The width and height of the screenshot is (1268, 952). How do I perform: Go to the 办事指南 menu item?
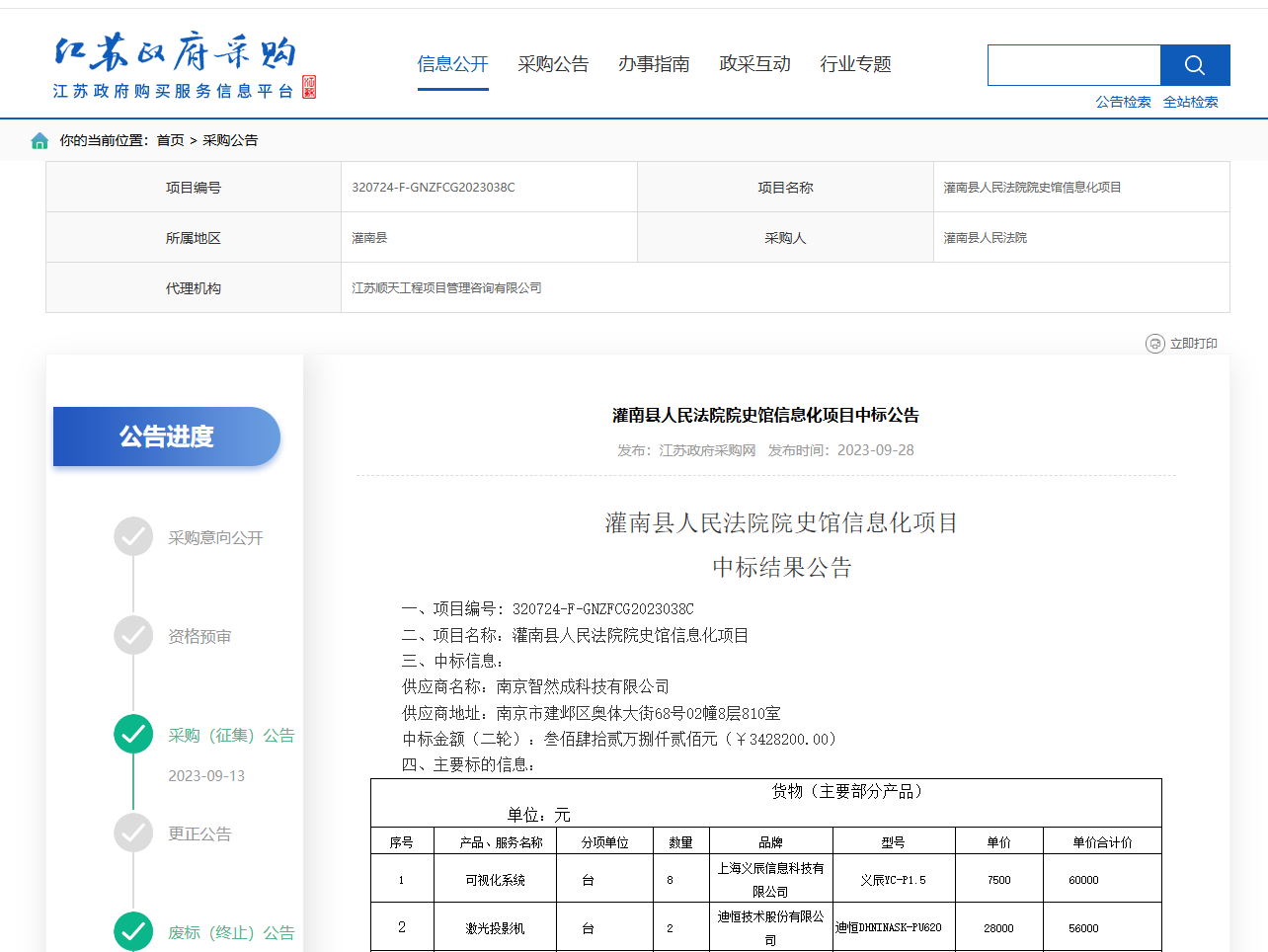(x=654, y=64)
